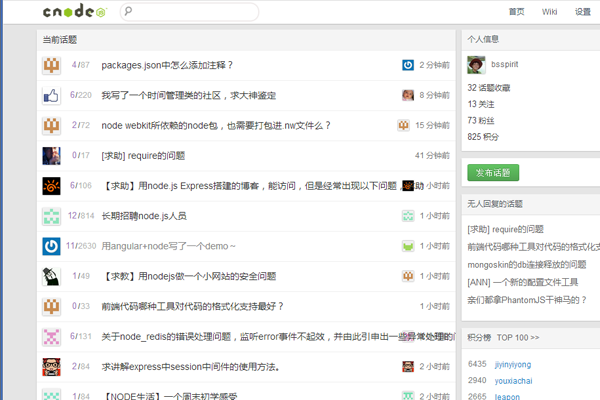View 73 粉丝 list
Viewport: 600px width, 400px height.
(x=481, y=121)
